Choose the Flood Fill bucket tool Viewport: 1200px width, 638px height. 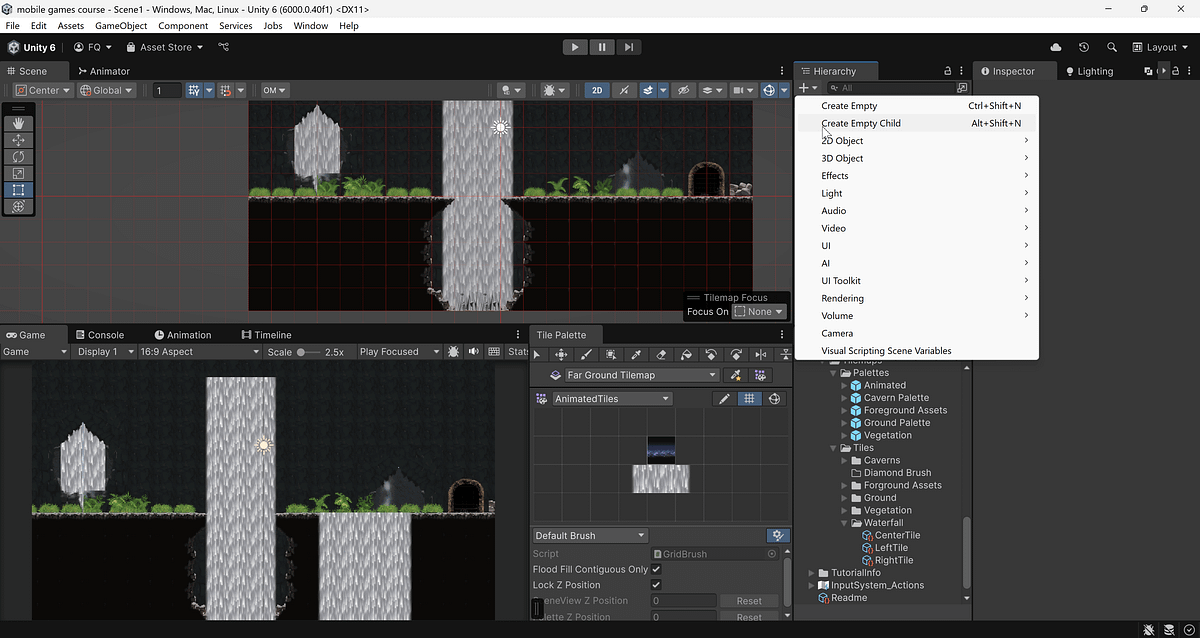[688, 354]
